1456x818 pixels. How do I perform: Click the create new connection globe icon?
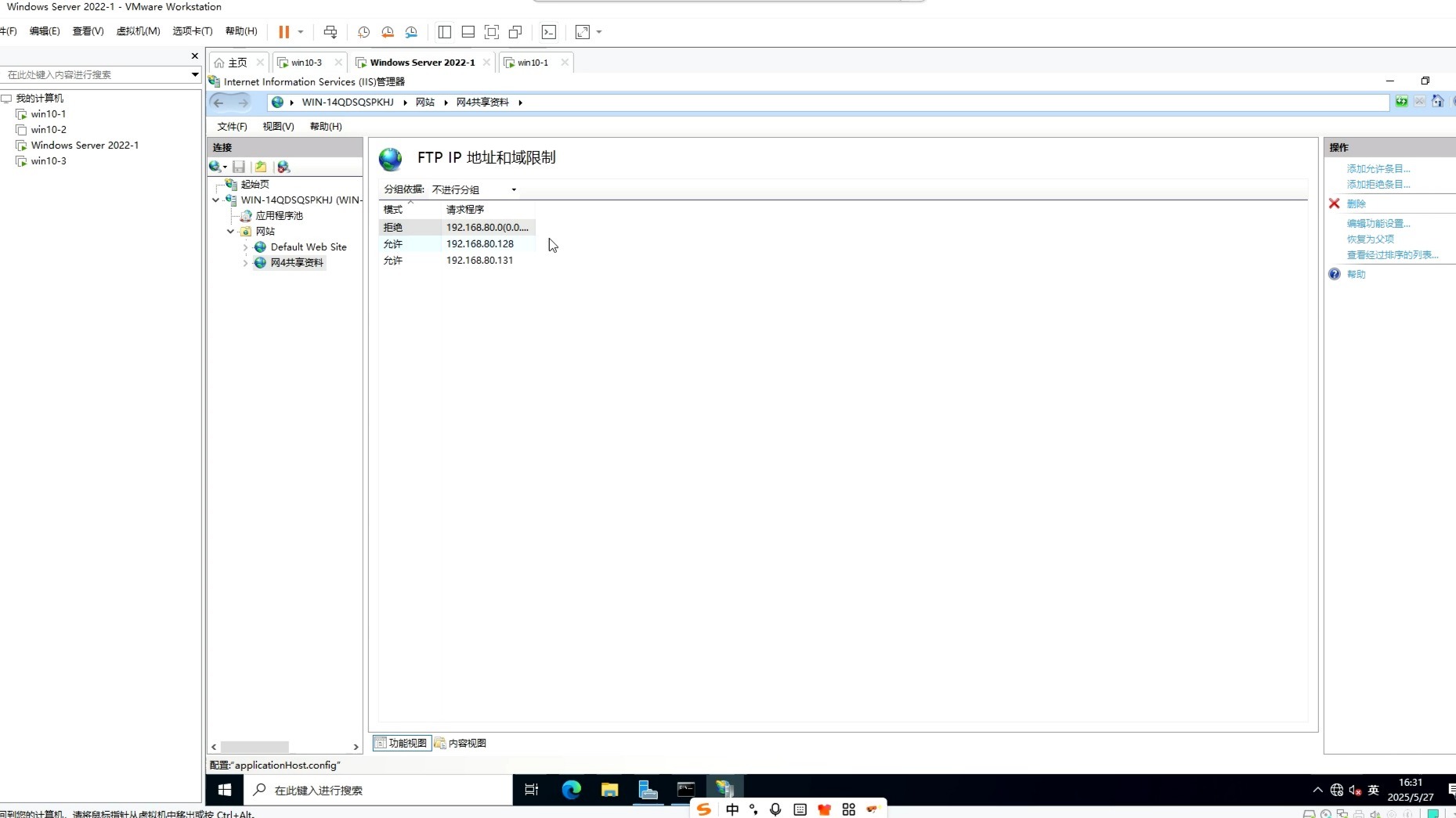(x=215, y=167)
